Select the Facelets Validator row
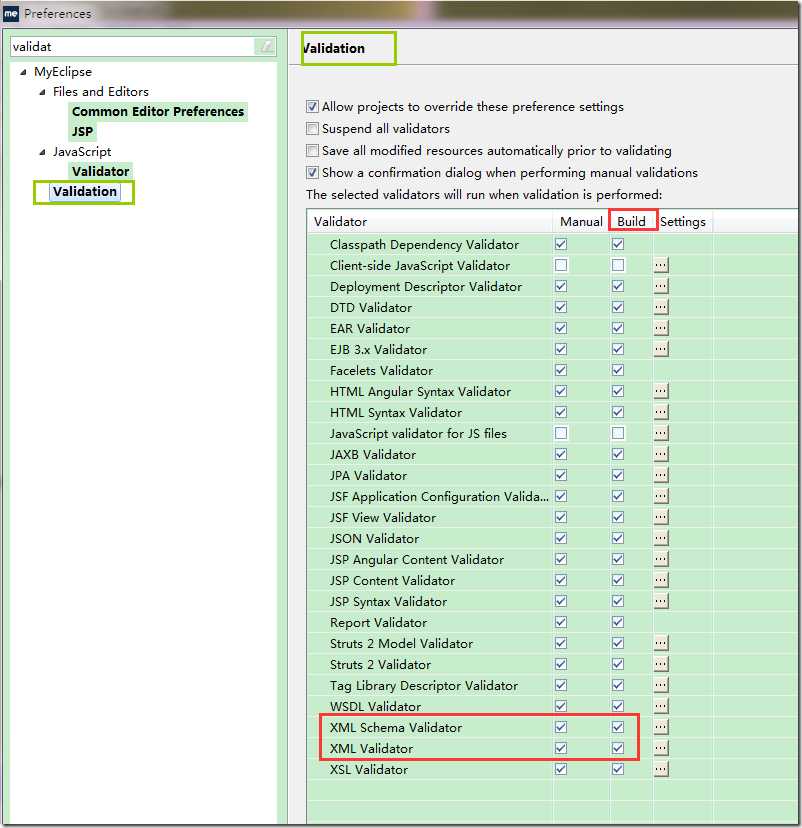This screenshot has width=802, height=828. click(x=552, y=370)
